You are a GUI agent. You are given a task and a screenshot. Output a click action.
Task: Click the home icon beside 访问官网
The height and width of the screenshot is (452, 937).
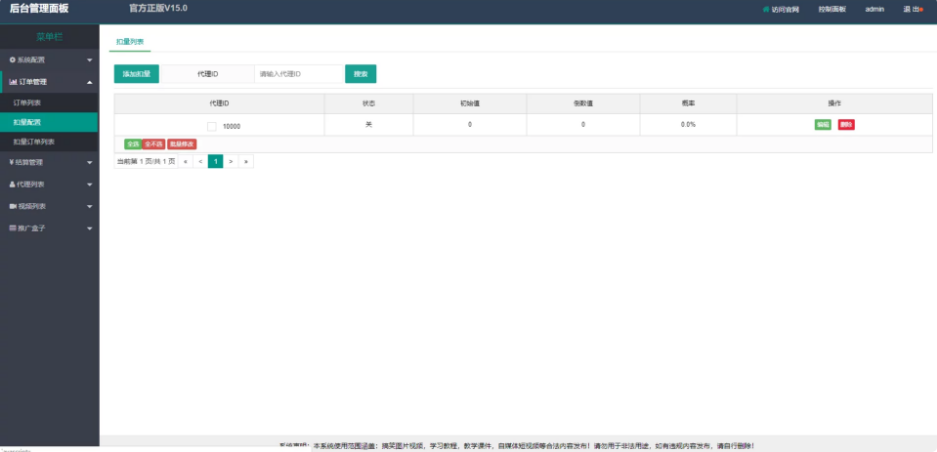pyautogui.click(x=766, y=9)
